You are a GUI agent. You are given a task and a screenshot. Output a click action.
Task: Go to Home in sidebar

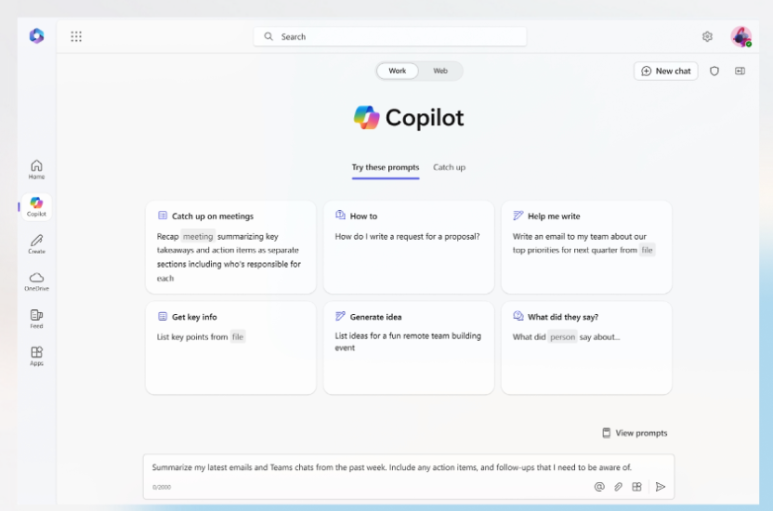tap(36, 169)
